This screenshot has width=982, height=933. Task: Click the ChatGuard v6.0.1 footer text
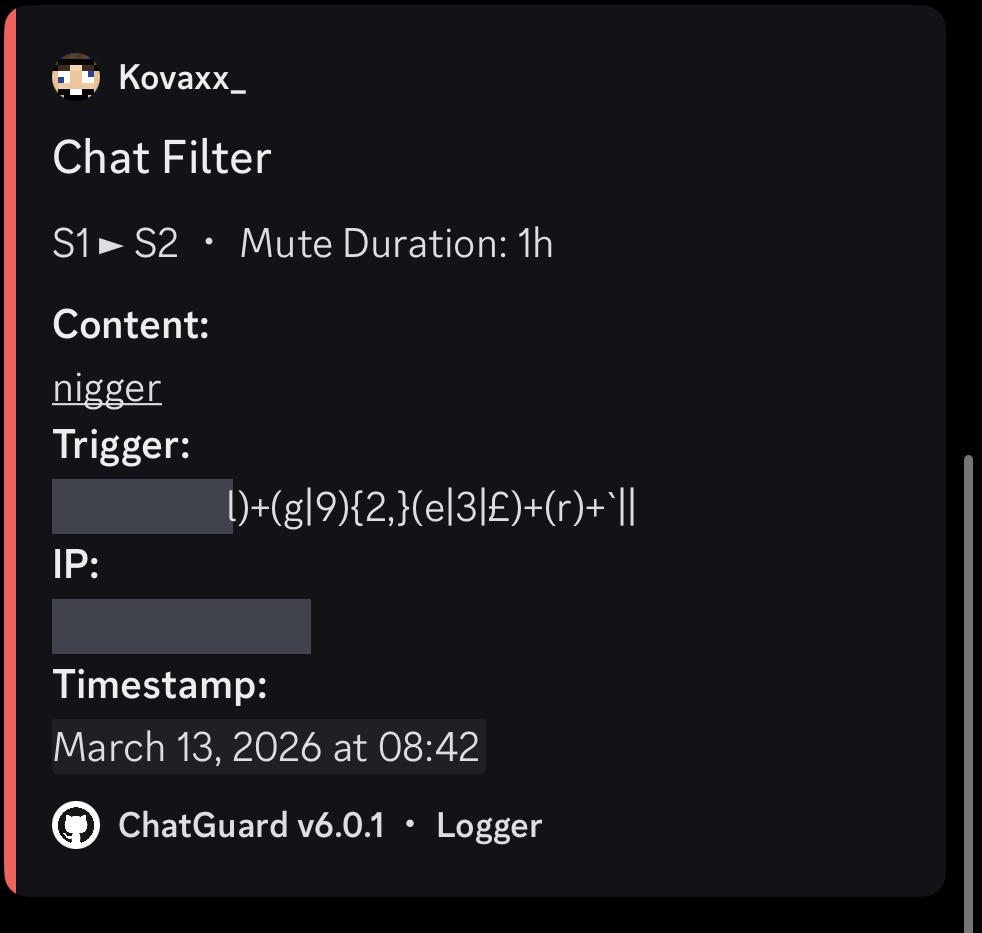(x=251, y=825)
